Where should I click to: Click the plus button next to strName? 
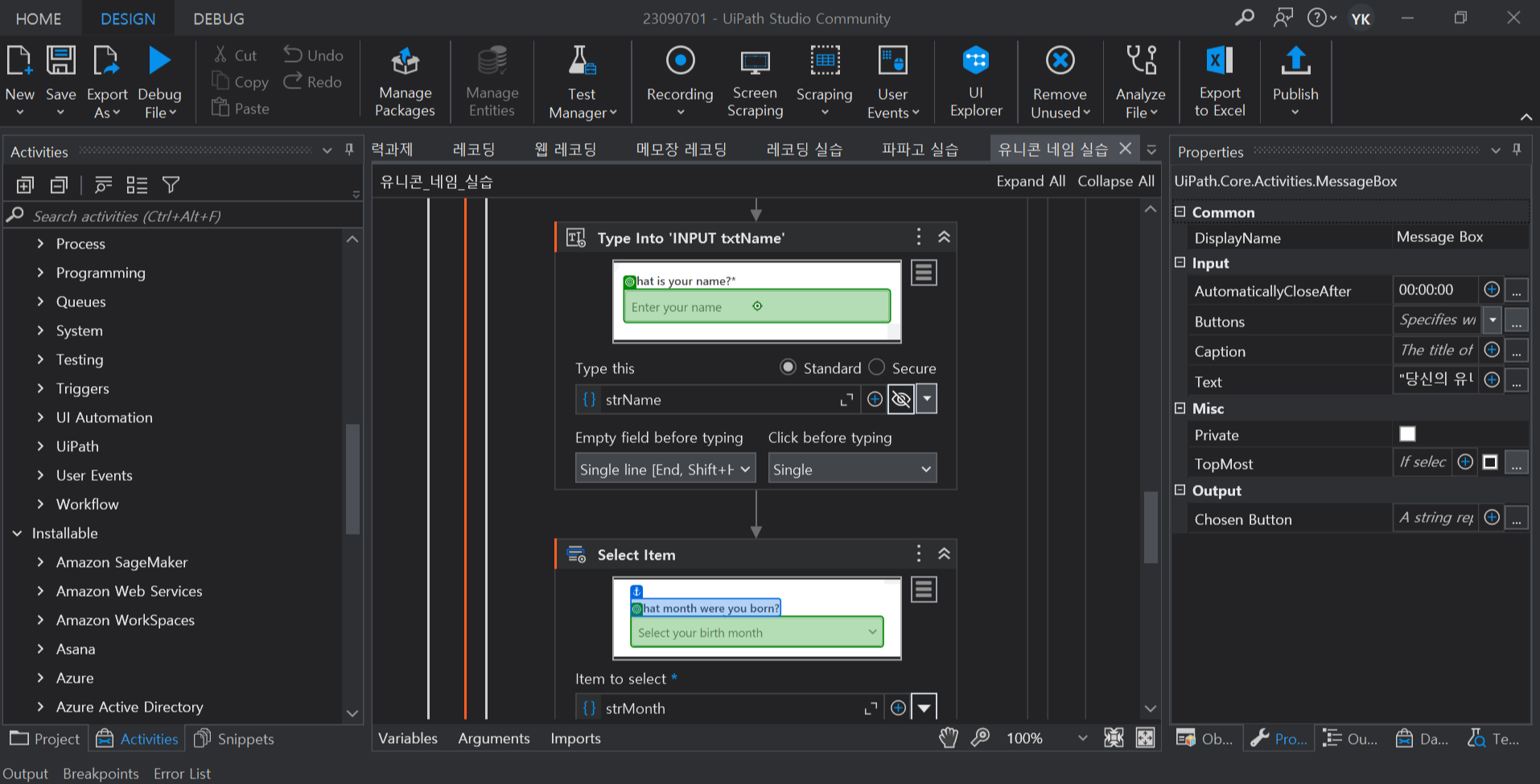point(875,399)
